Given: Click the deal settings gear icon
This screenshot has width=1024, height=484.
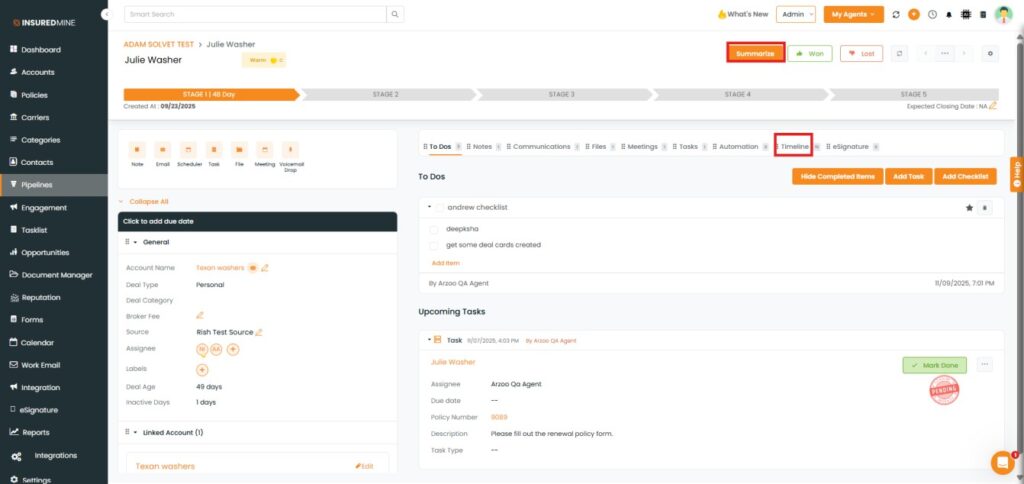Looking at the screenshot, I should click(x=990, y=53).
